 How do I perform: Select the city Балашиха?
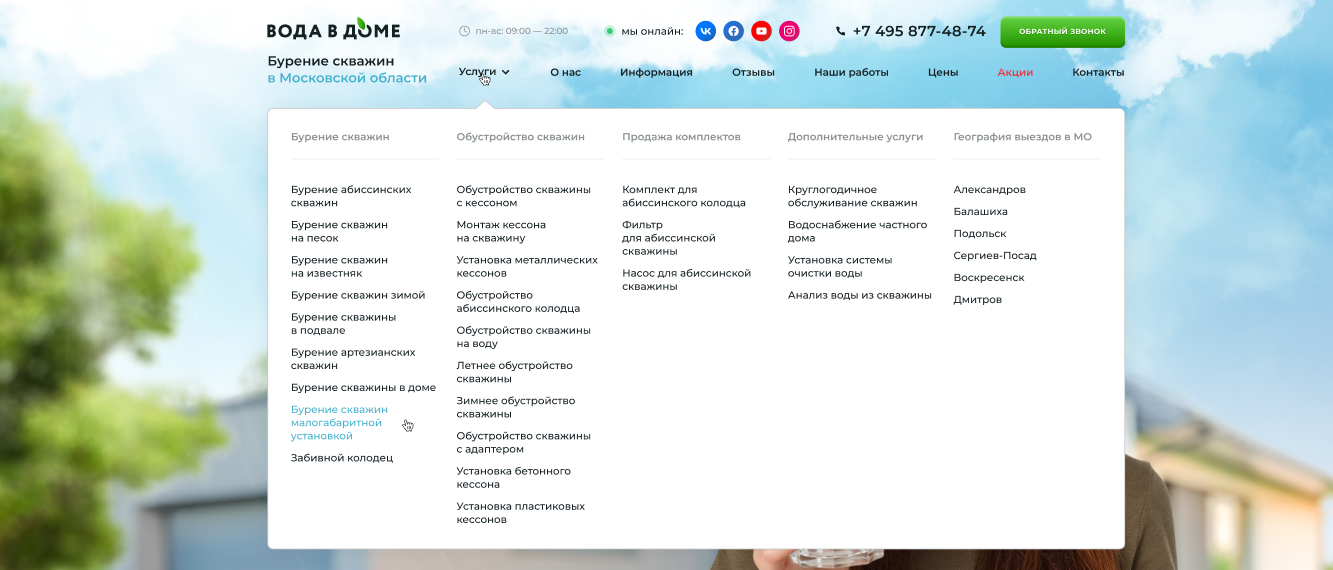point(980,212)
